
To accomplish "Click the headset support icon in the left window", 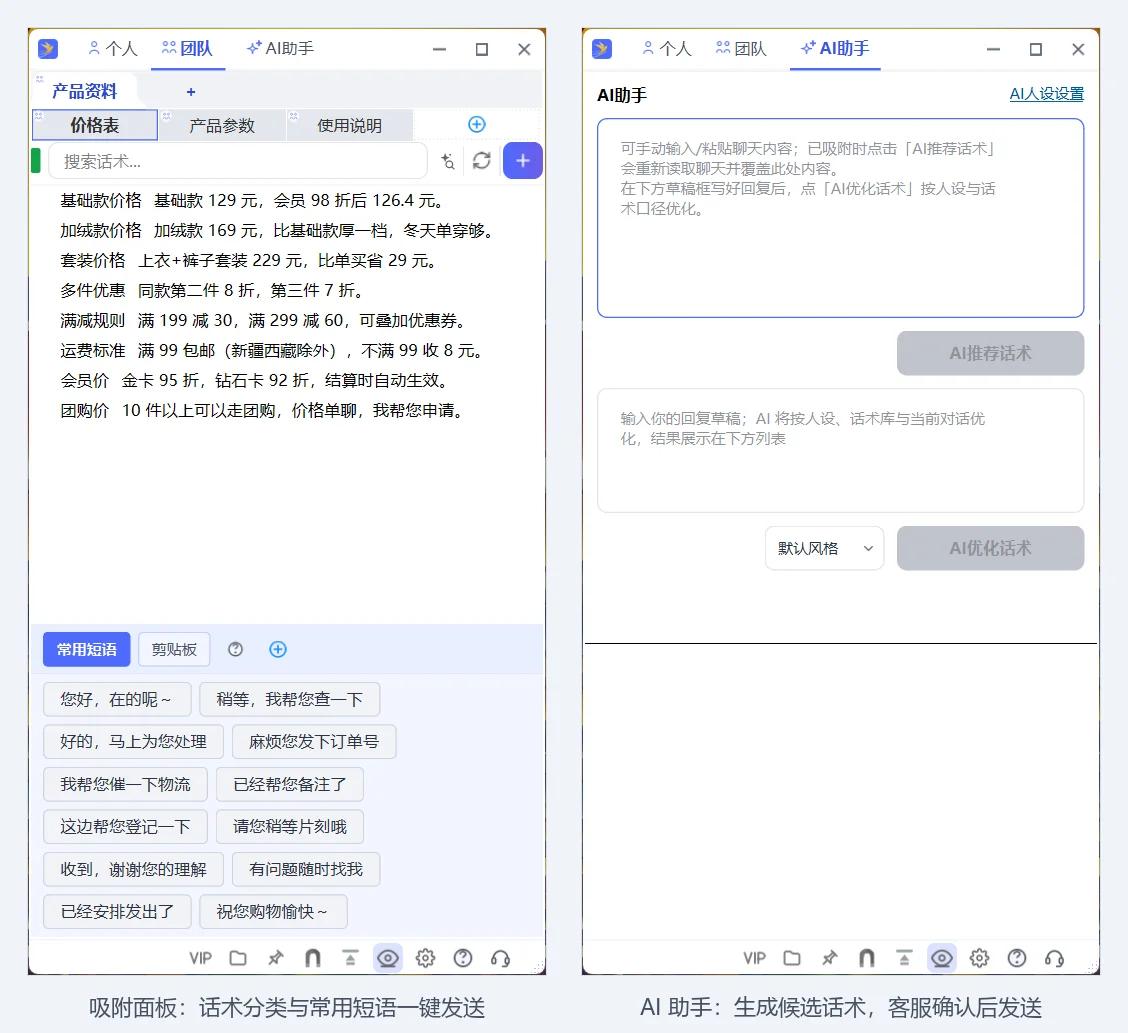I will point(500,958).
